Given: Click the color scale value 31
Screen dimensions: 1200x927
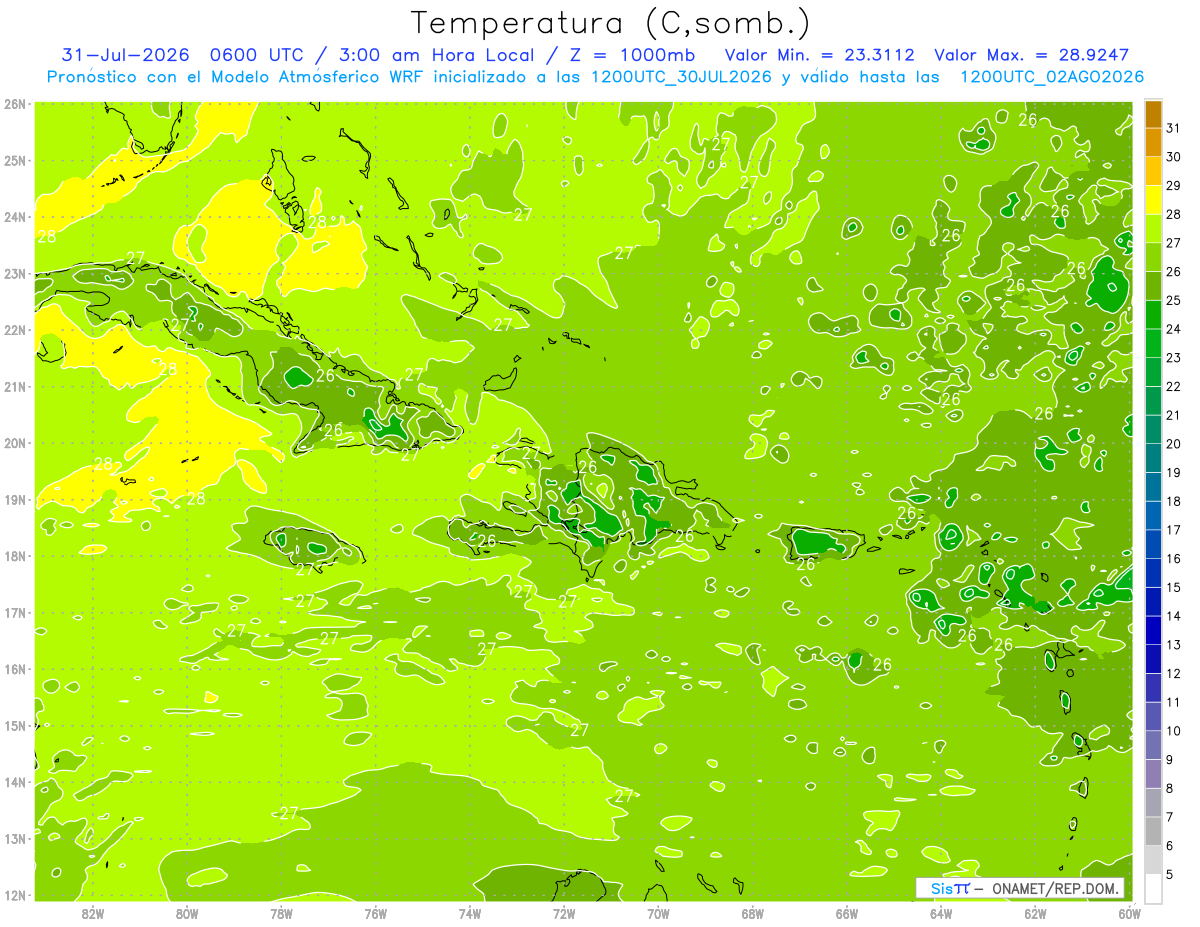Looking at the screenshot, I should point(1173,128).
